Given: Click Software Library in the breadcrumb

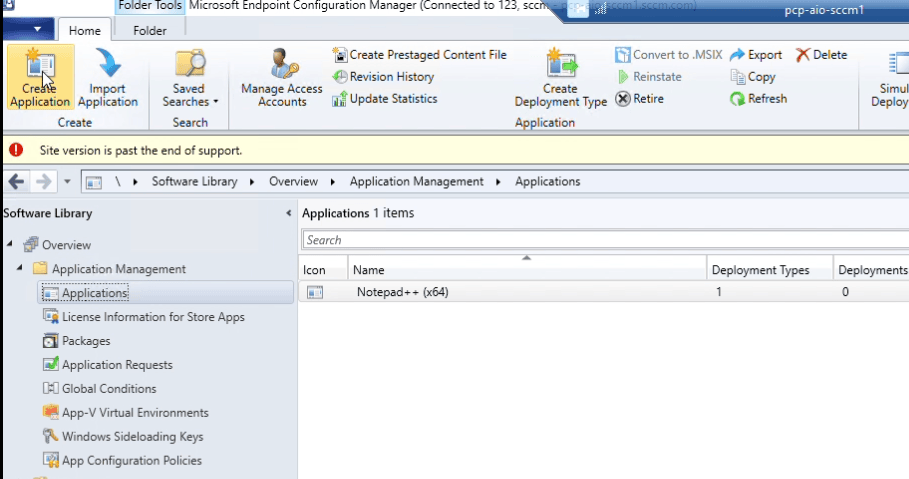Looking at the screenshot, I should pos(194,182).
